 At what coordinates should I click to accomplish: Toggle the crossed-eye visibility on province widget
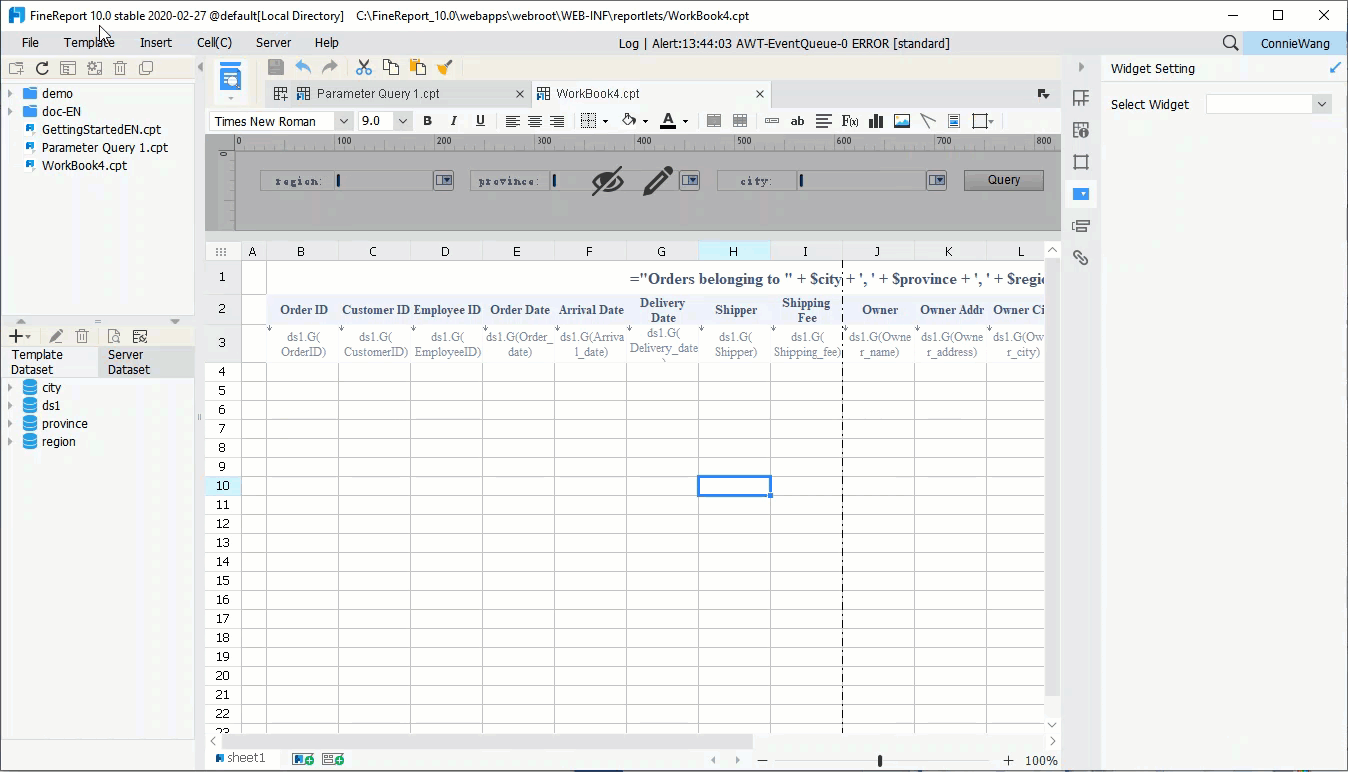[607, 181]
